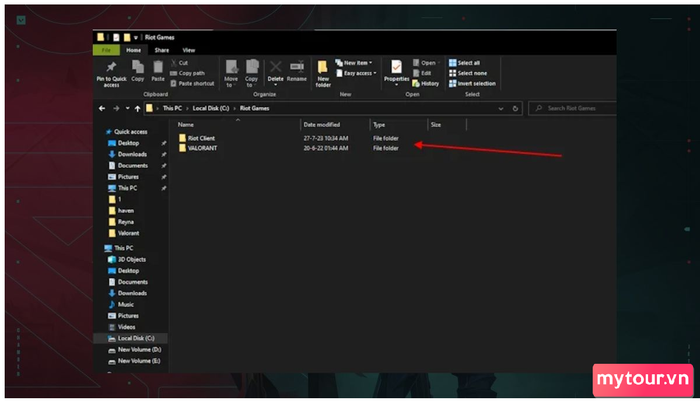Open the New item dropdown
The width and height of the screenshot is (700, 405).
click(354, 63)
